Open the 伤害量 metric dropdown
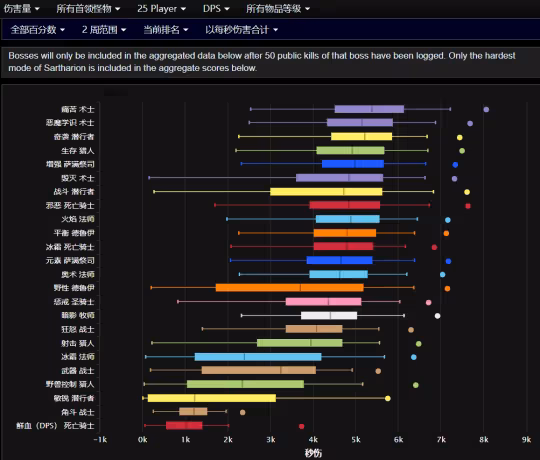Viewport: 540px width, 460px height. point(21,9)
